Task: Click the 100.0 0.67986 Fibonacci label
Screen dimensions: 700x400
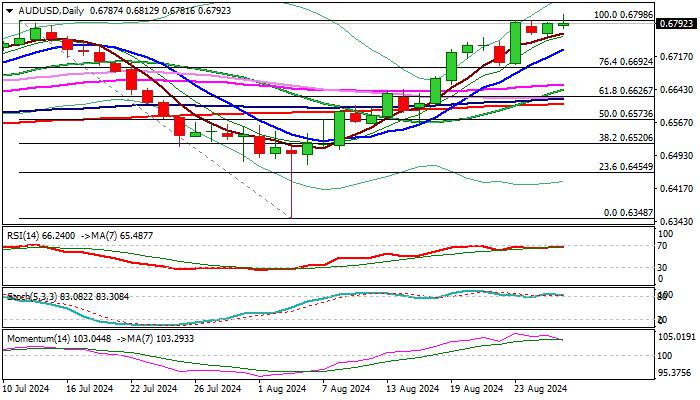Action: [x=623, y=15]
